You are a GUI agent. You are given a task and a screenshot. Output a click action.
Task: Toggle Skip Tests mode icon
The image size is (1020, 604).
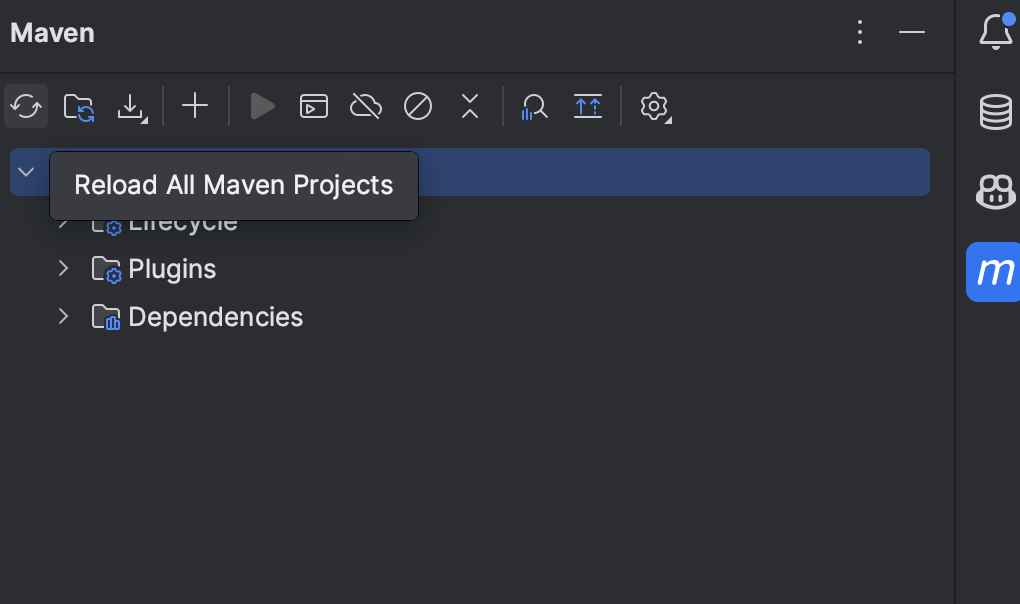click(x=418, y=106)
